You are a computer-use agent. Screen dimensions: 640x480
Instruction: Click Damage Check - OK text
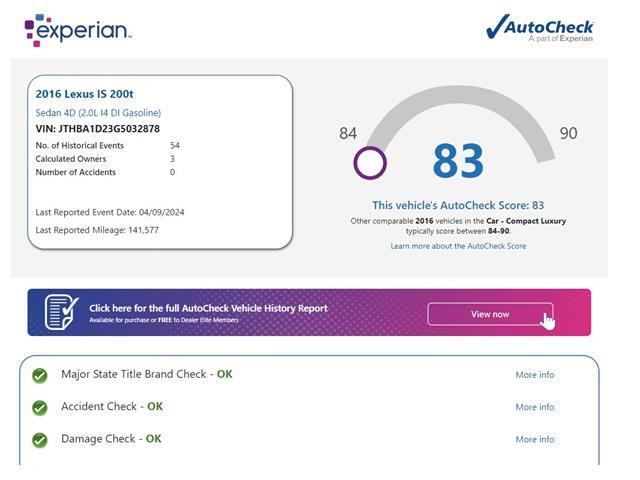111,439
